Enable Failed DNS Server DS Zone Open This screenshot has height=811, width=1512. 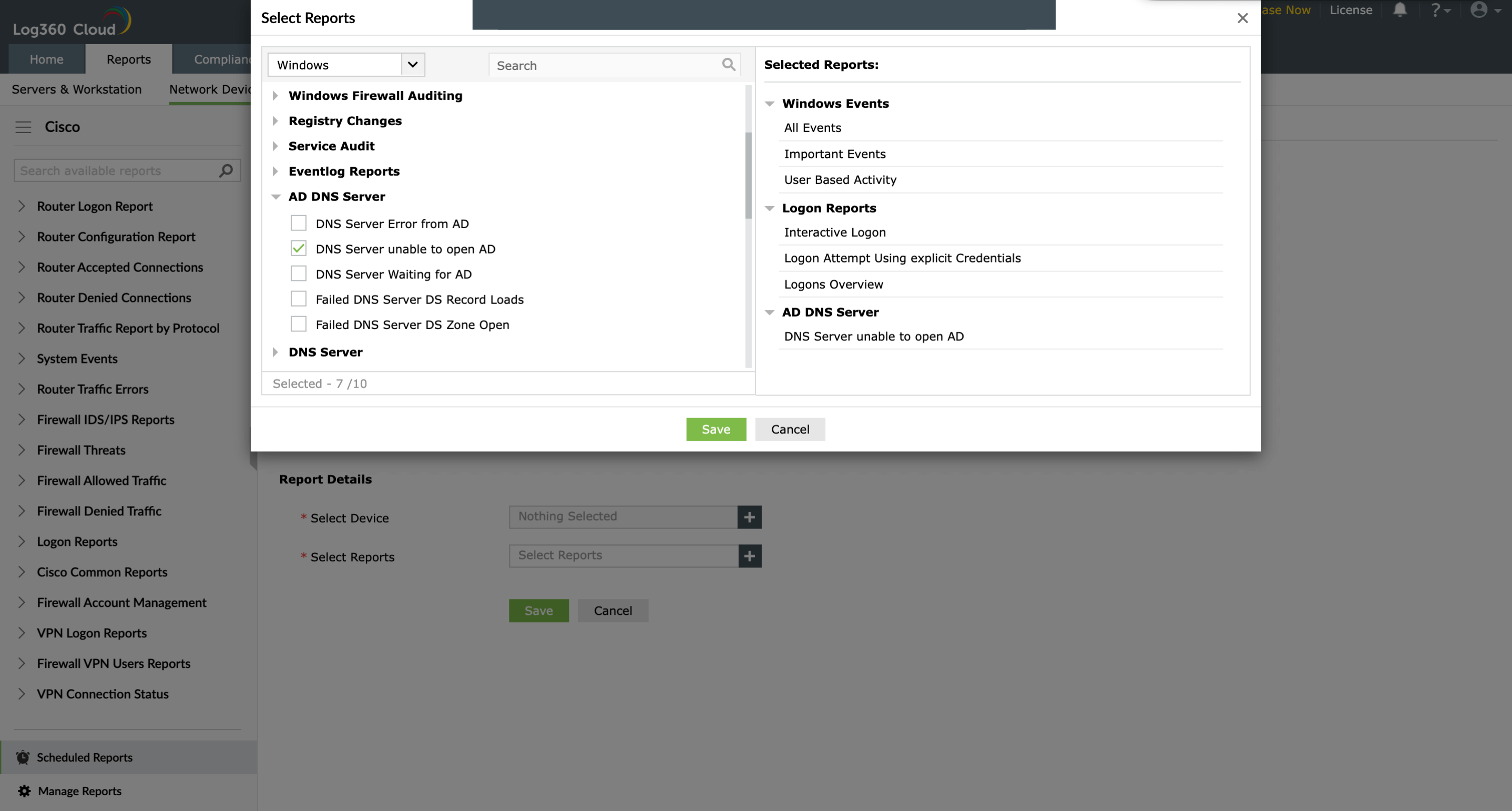pyautogui.click(x=298, y=323)
